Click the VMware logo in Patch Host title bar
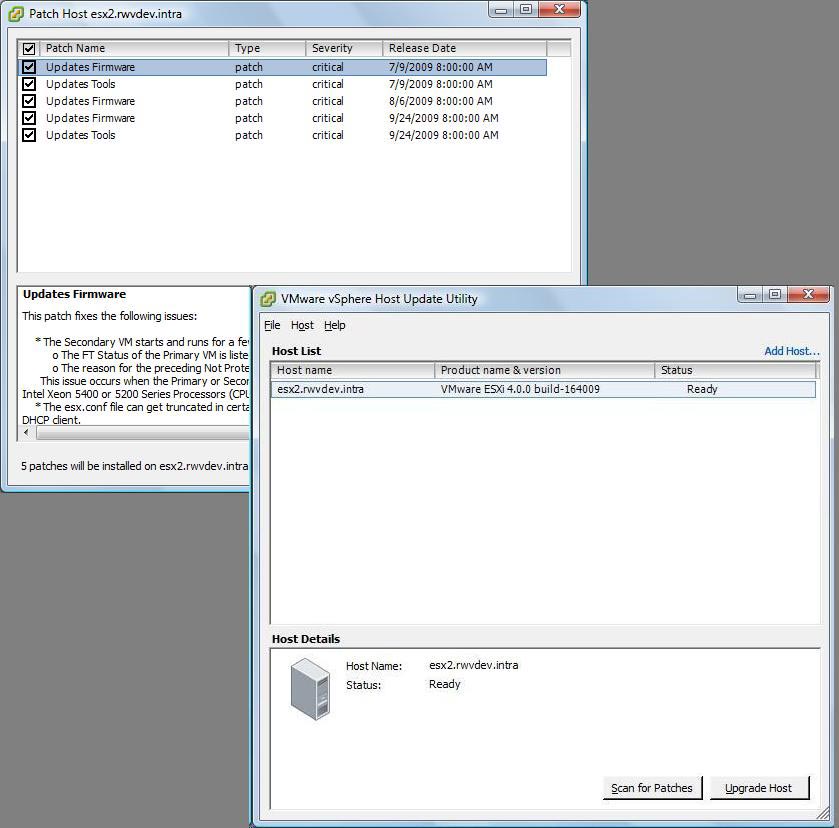This screenshot has height=828, width=839. (16, 14)
